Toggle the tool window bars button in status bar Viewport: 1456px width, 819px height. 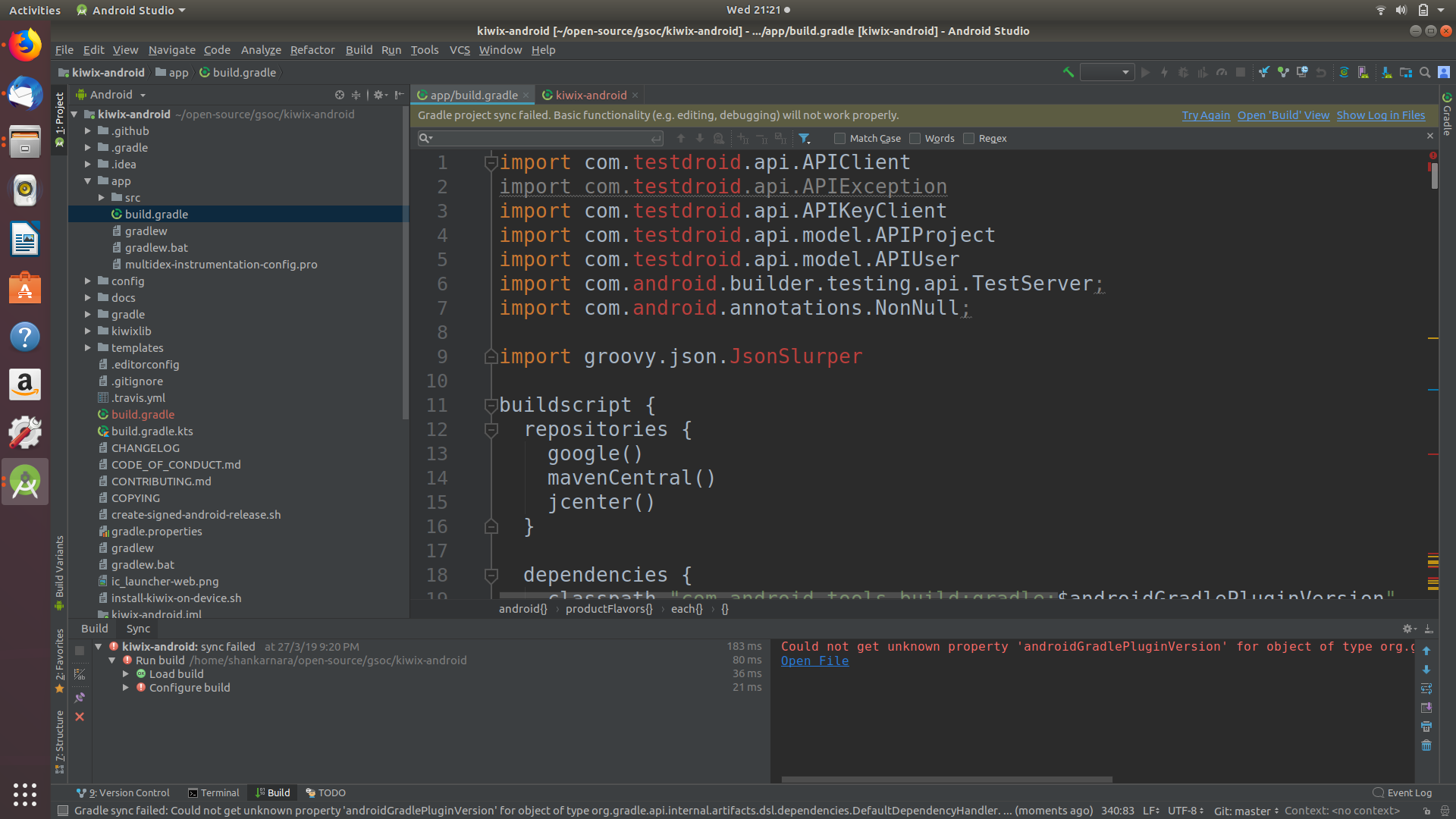tap(63, 811)
